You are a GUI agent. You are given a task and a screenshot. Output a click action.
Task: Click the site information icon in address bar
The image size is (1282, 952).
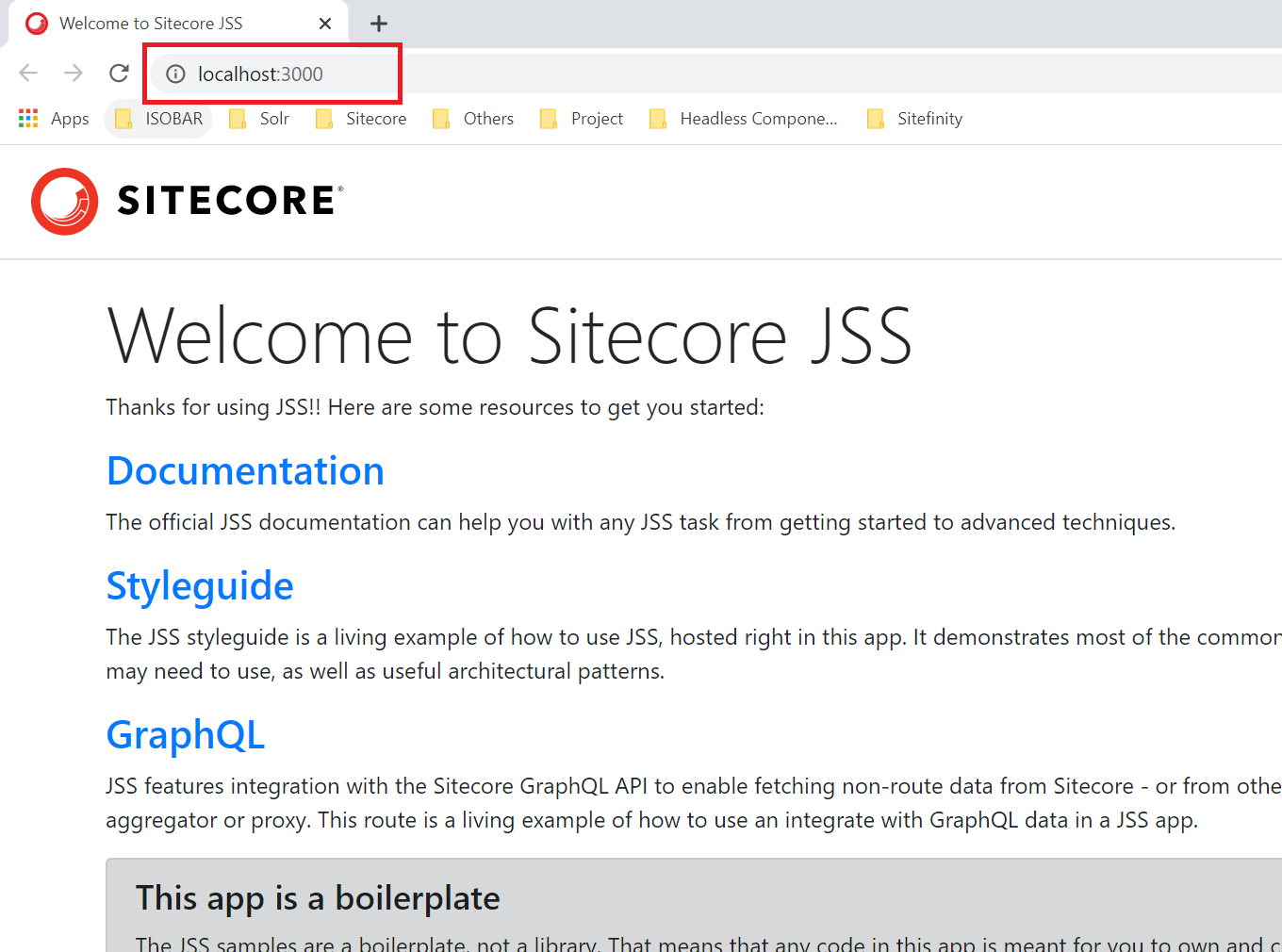pos(175,74)
